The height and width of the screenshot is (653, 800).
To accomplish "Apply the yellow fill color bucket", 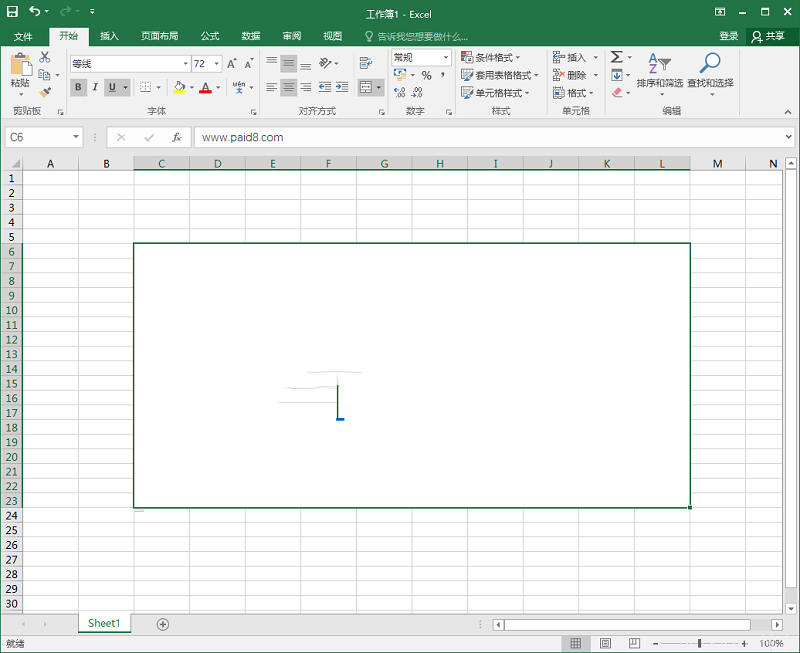I will coord(179,87).
